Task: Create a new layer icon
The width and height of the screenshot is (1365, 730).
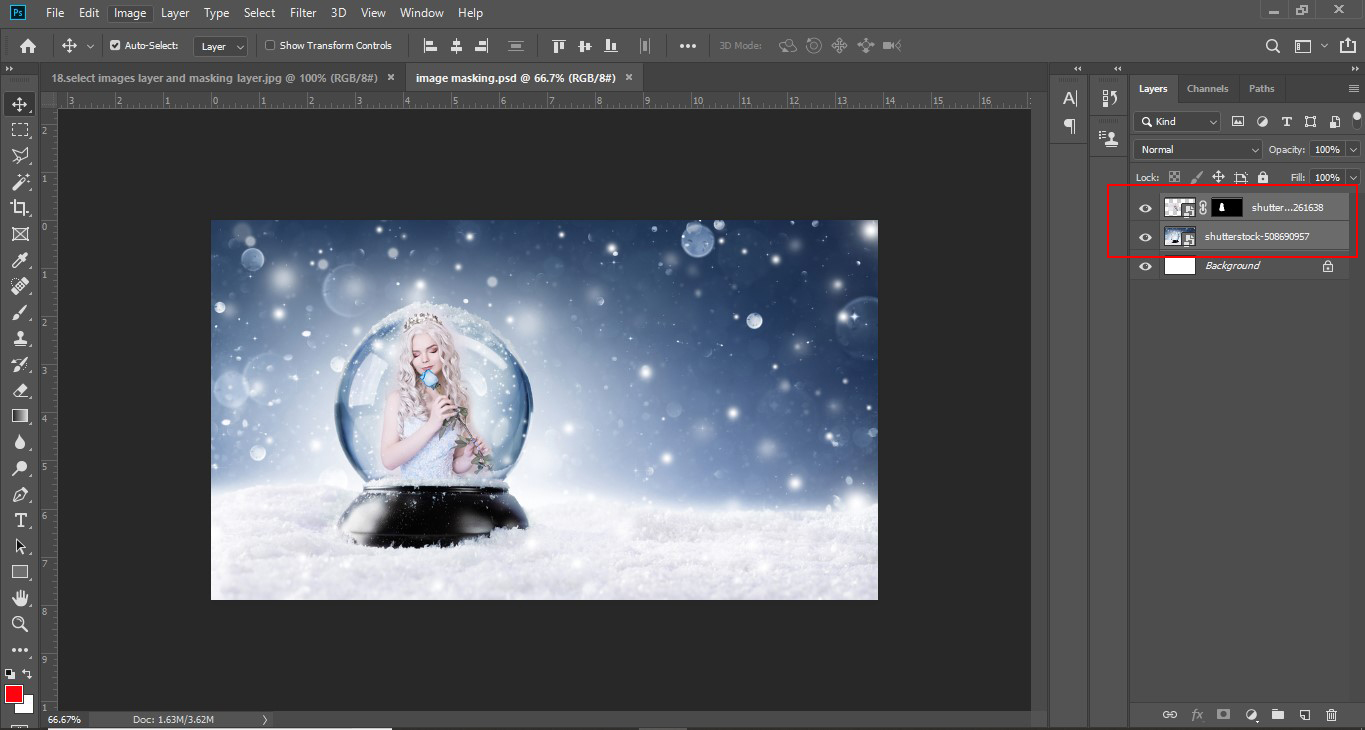Action: coord(1304,714)
